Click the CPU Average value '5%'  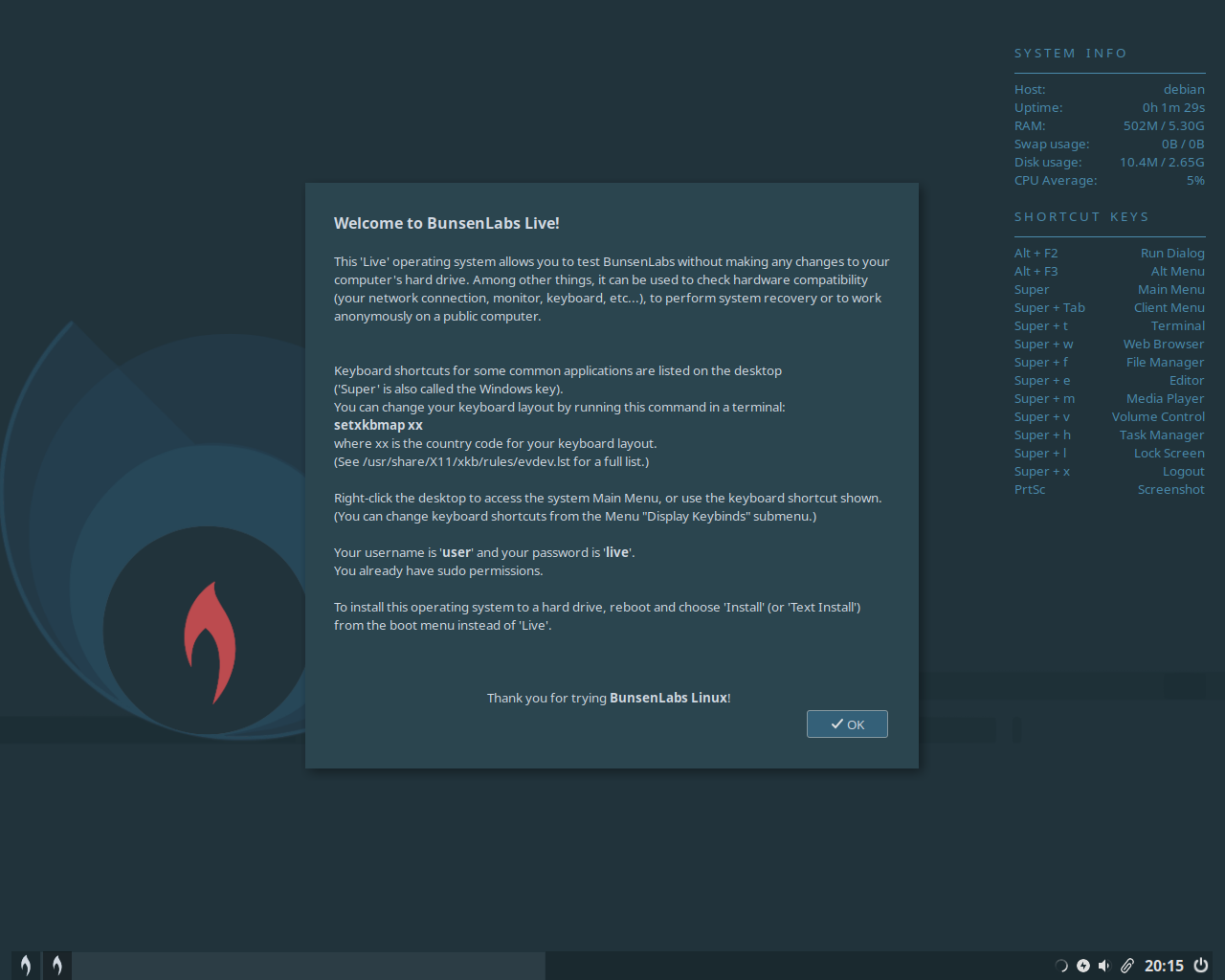pos(1195,180)
